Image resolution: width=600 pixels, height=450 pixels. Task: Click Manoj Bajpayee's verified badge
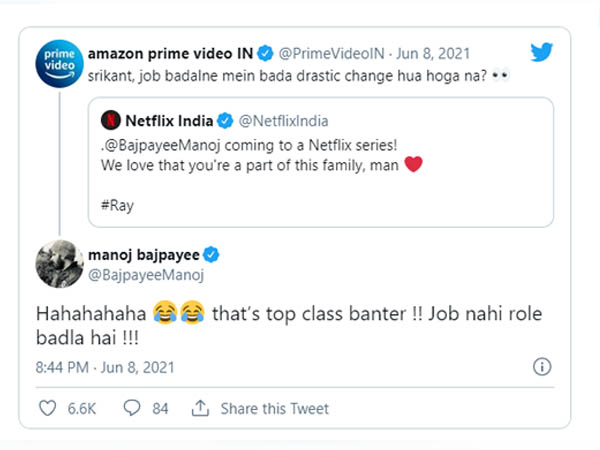(212, 254)
